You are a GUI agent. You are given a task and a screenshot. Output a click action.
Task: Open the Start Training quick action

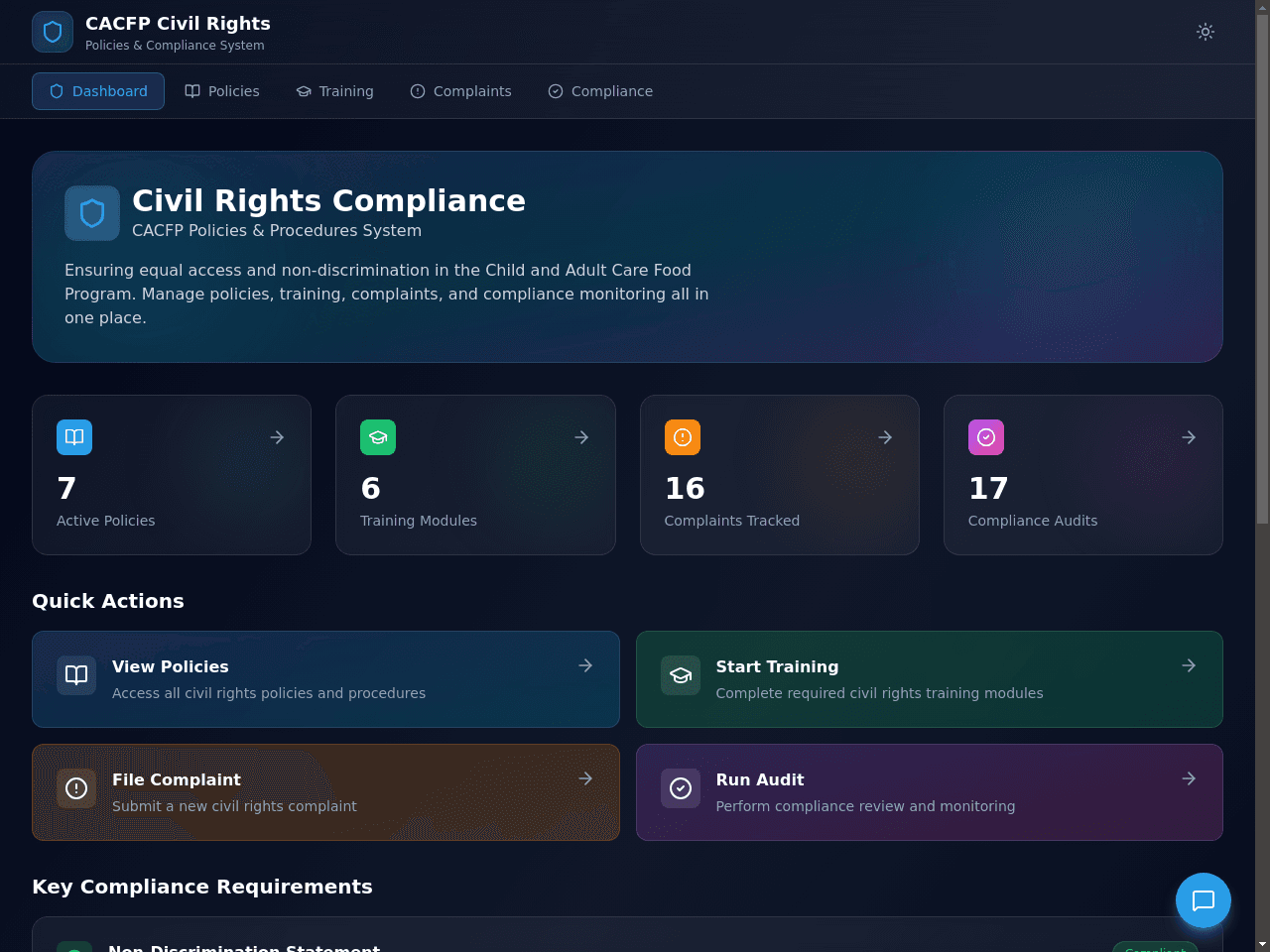[x=930, y=679]
